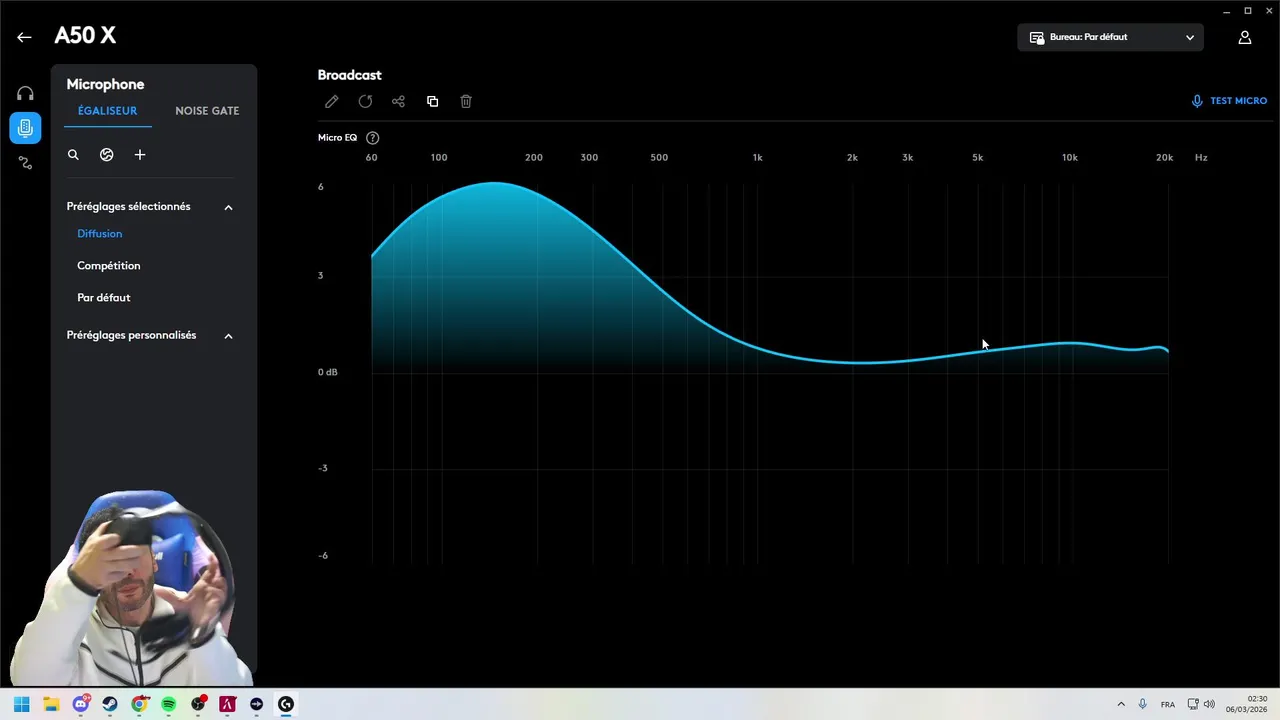Open the clock and date panel
This screenshot has height=720, width=1280.
[x=1247, y=704]
